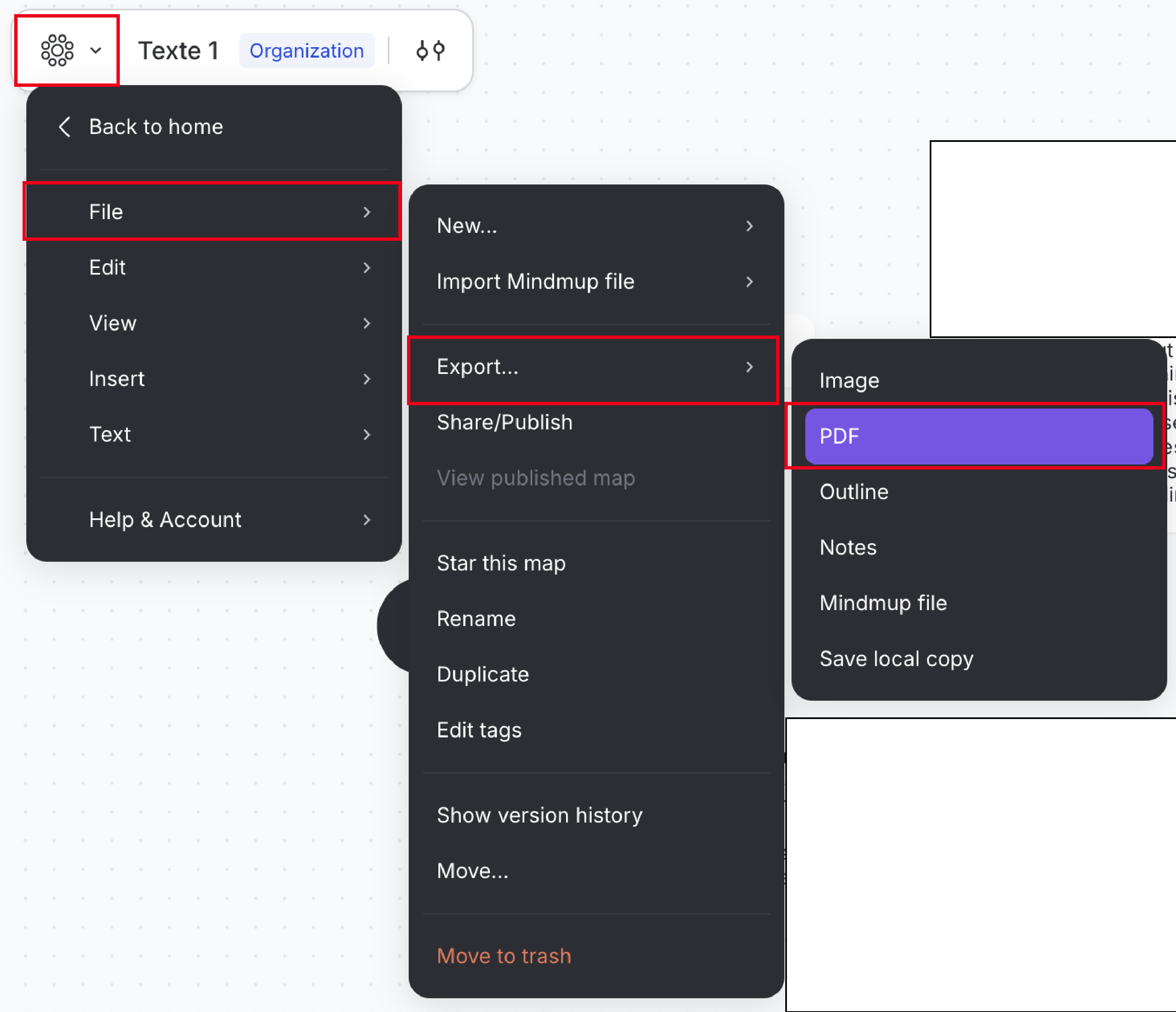Click the Organization badge
The height and width of the screenshot is (1012, 1176).
(x=306, y=50)
